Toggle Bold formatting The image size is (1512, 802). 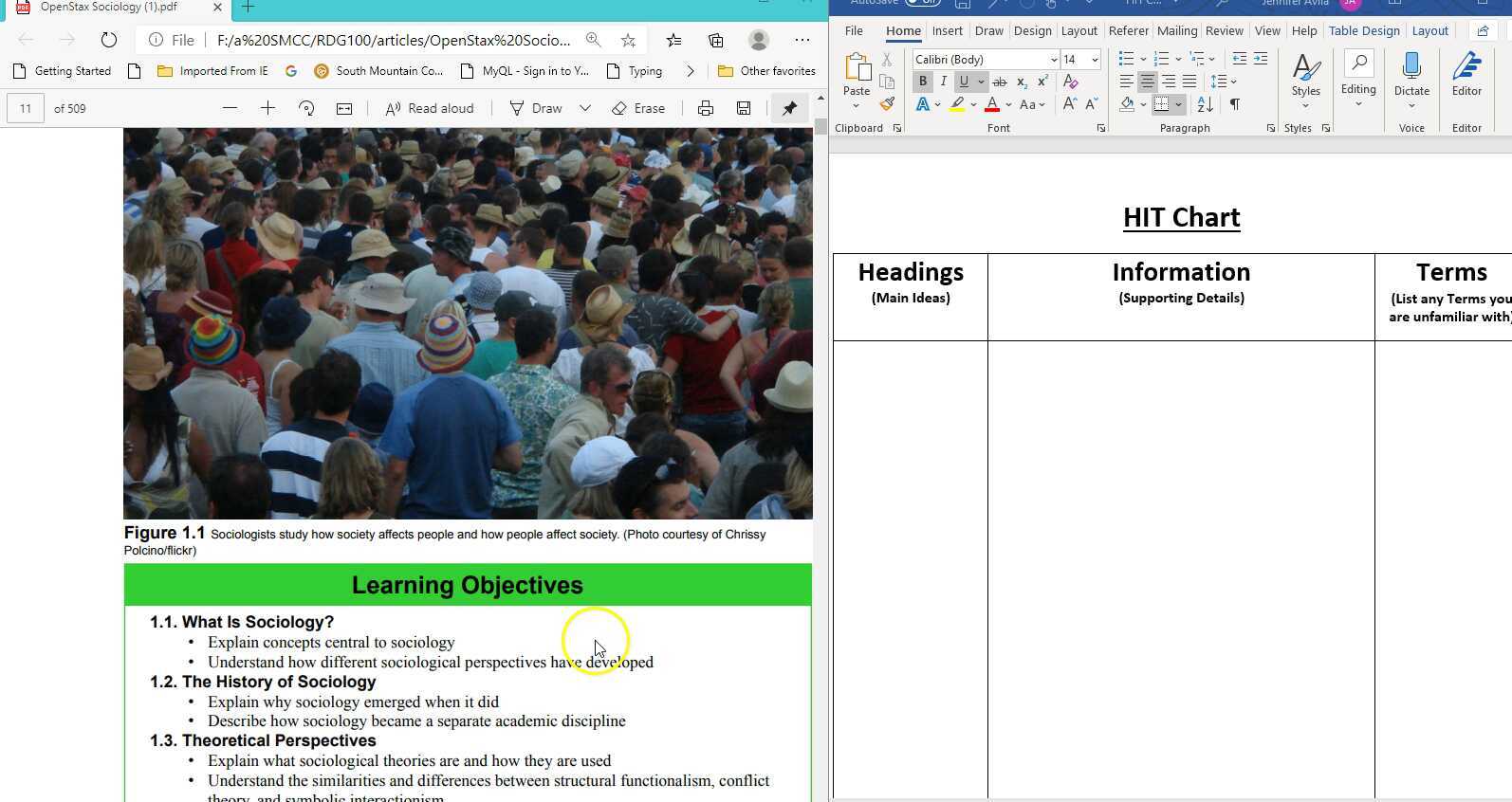[922, 82]
